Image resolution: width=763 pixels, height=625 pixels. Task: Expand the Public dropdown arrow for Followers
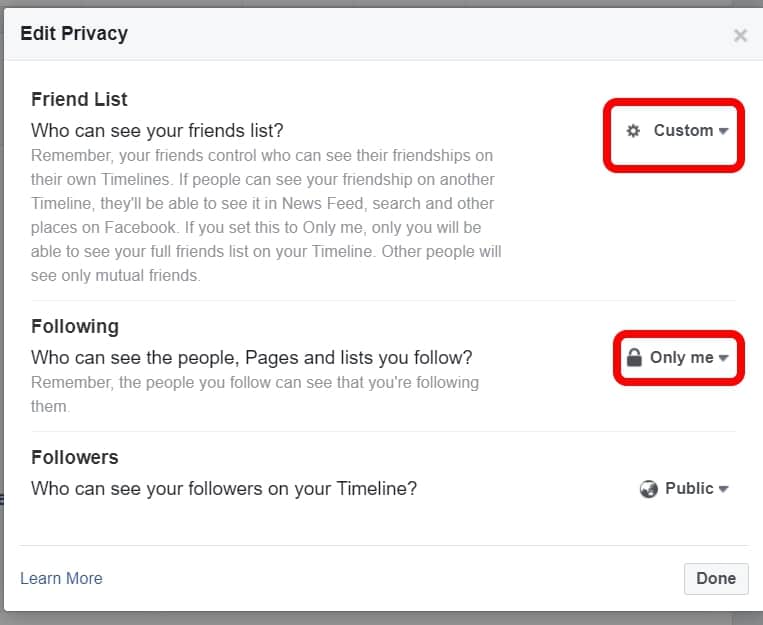723,489
